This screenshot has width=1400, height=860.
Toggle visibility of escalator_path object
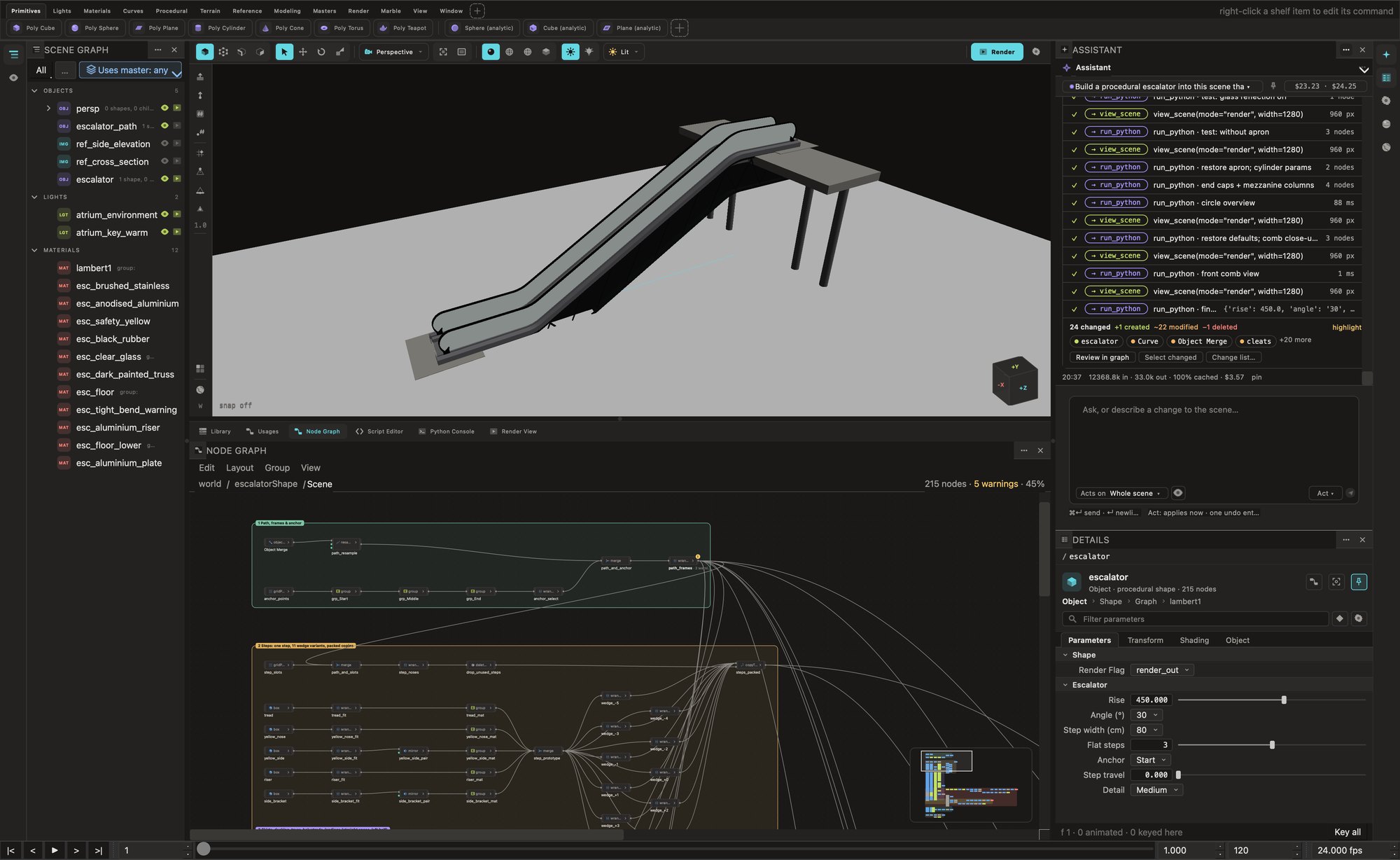coord(164,126)
